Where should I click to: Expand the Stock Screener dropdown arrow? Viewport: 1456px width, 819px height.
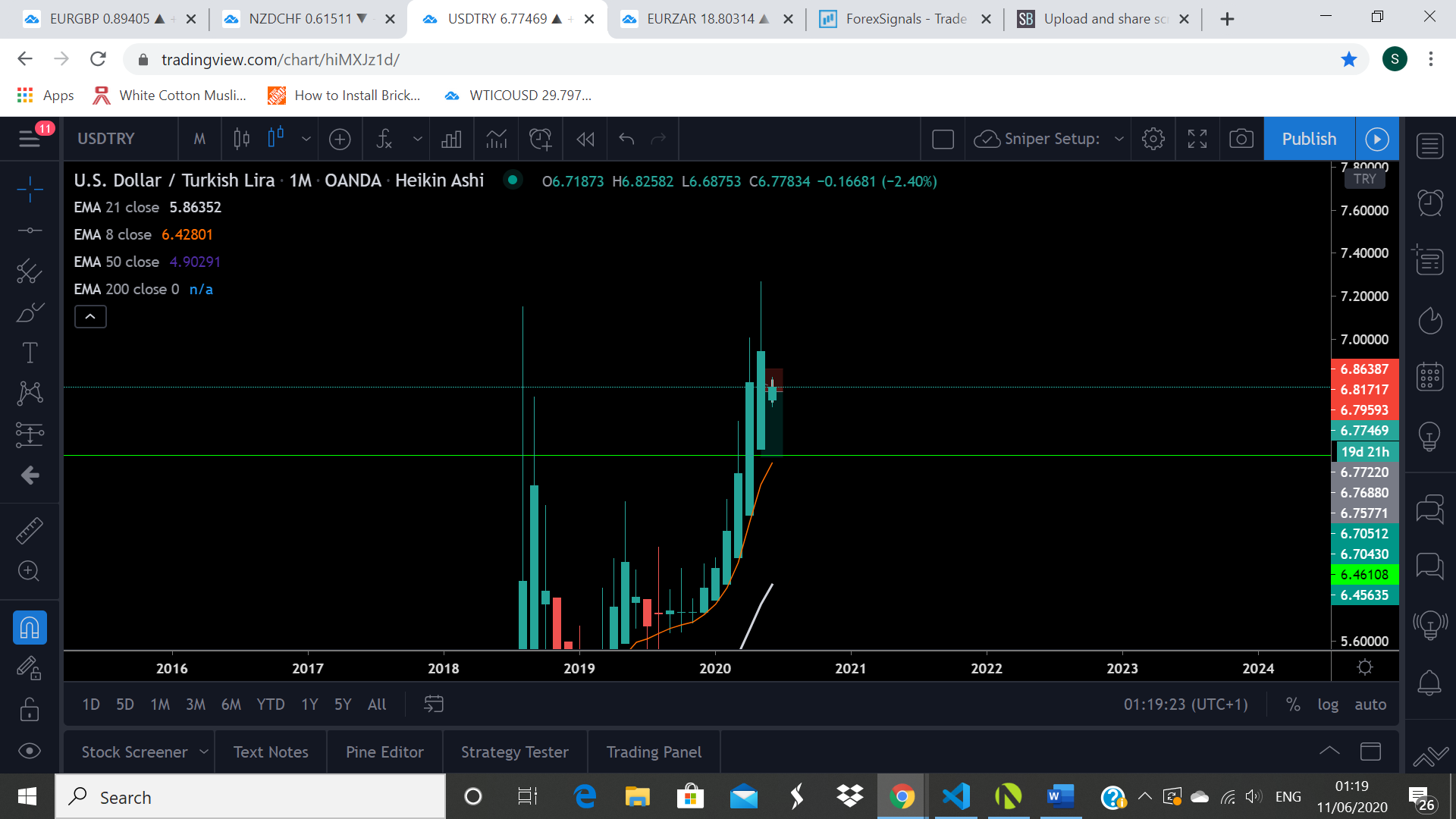coord(204,752)
